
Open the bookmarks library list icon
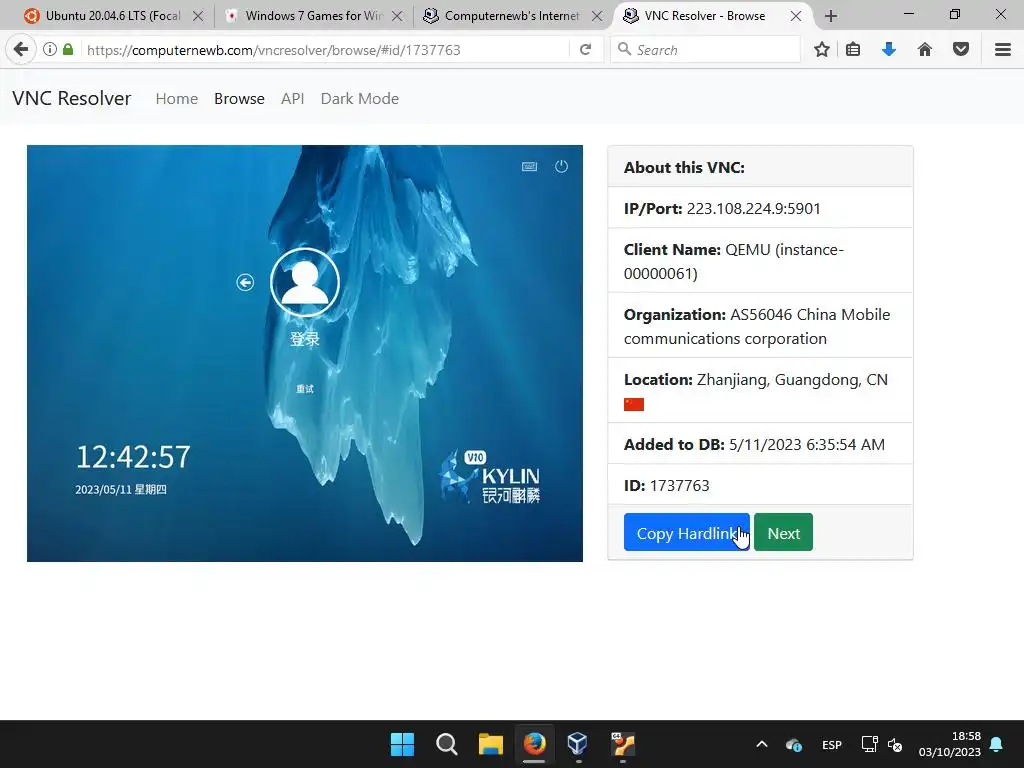(853, 50)
